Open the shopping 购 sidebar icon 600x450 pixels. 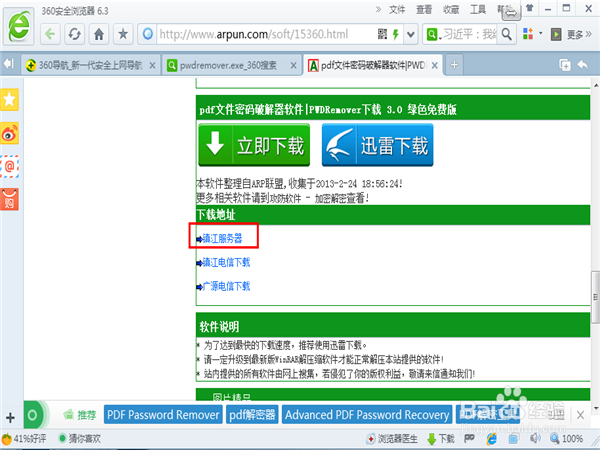(x=10, y=199)
